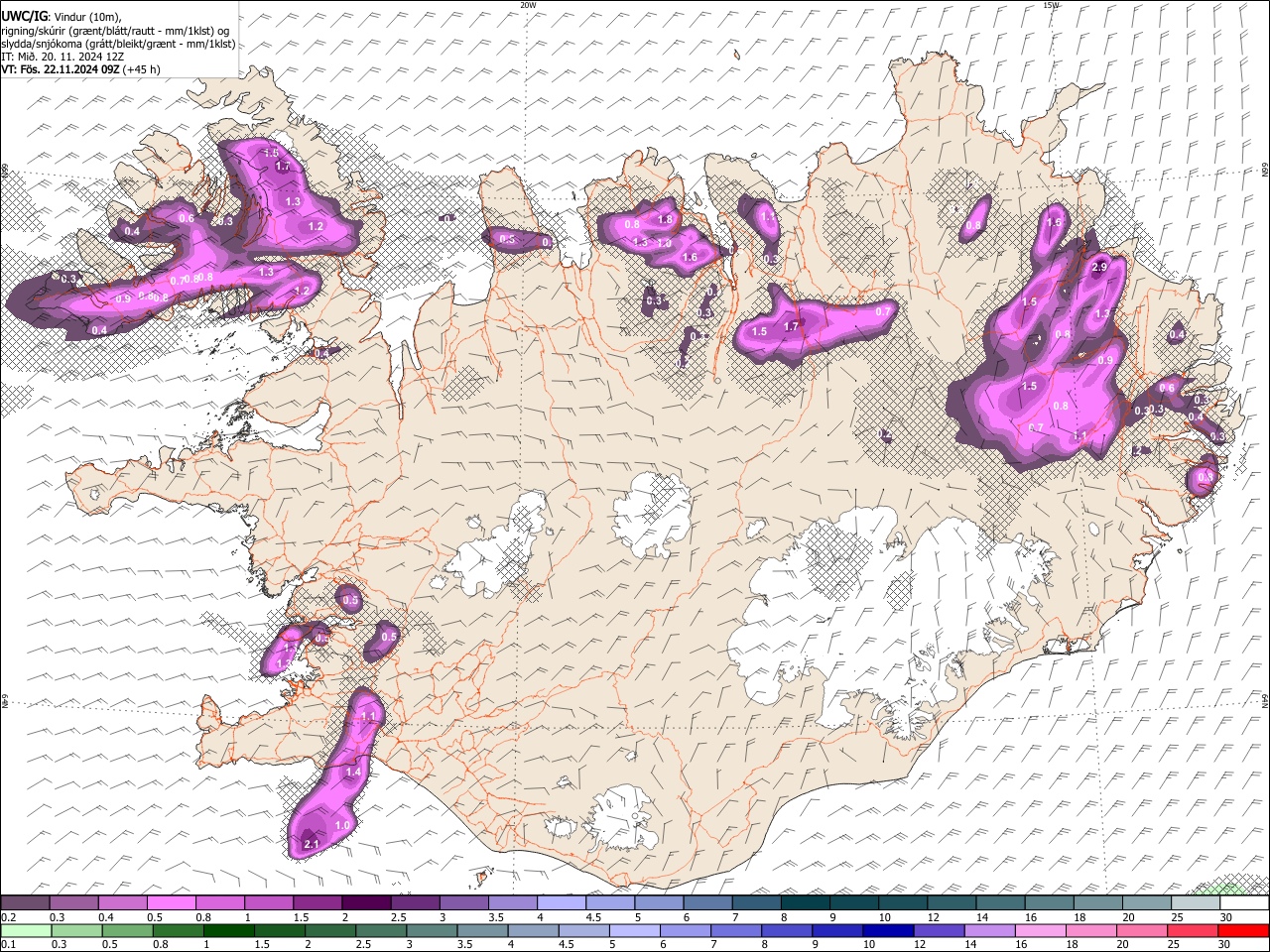Select the pale gray snow swatch between 25 and 30
This screenshot has width=1270, height=952.
(x=1196, y=903)
